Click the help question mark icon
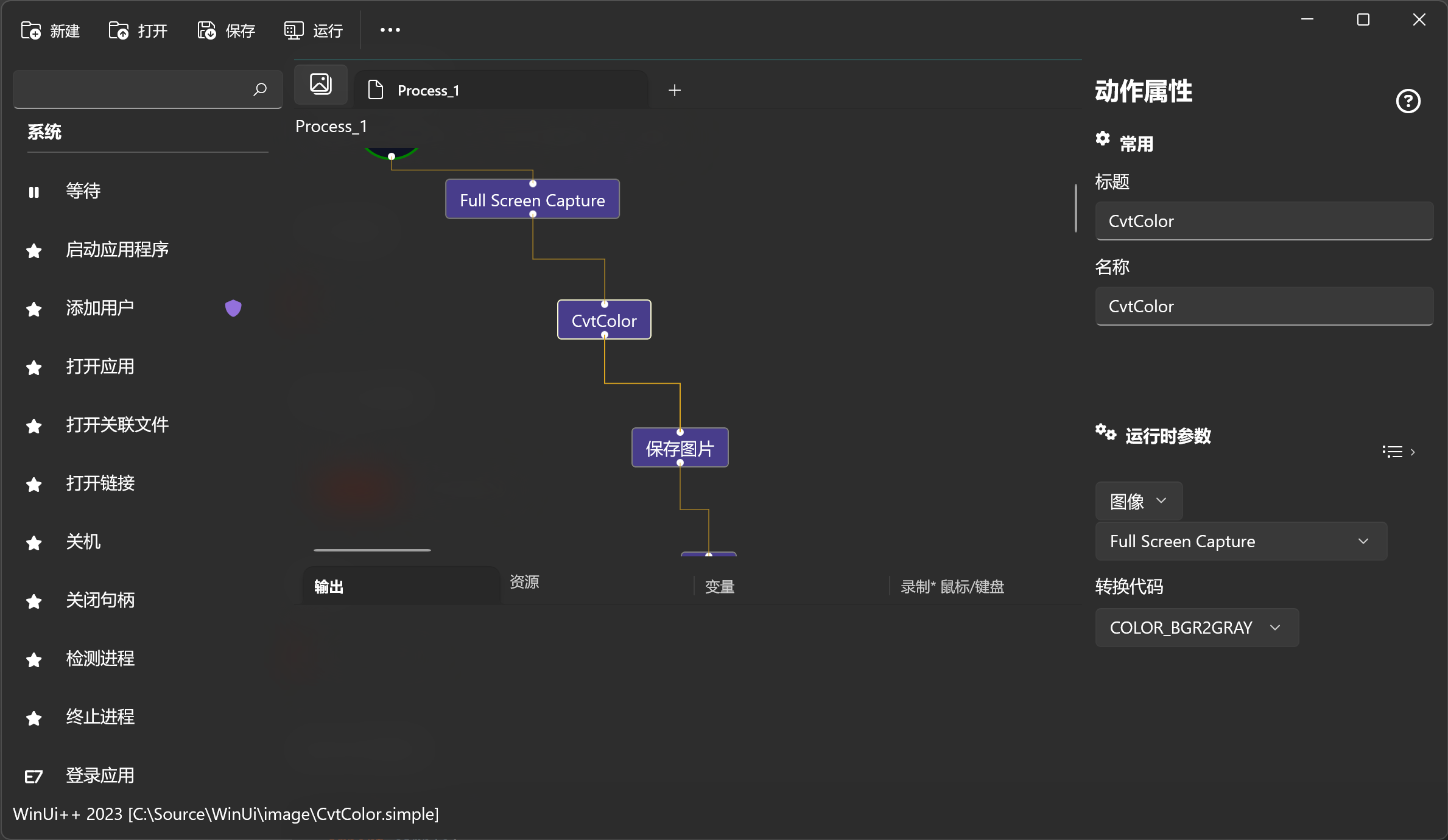The width and height of the screenshot is (1448, 840). [1408, 101]
